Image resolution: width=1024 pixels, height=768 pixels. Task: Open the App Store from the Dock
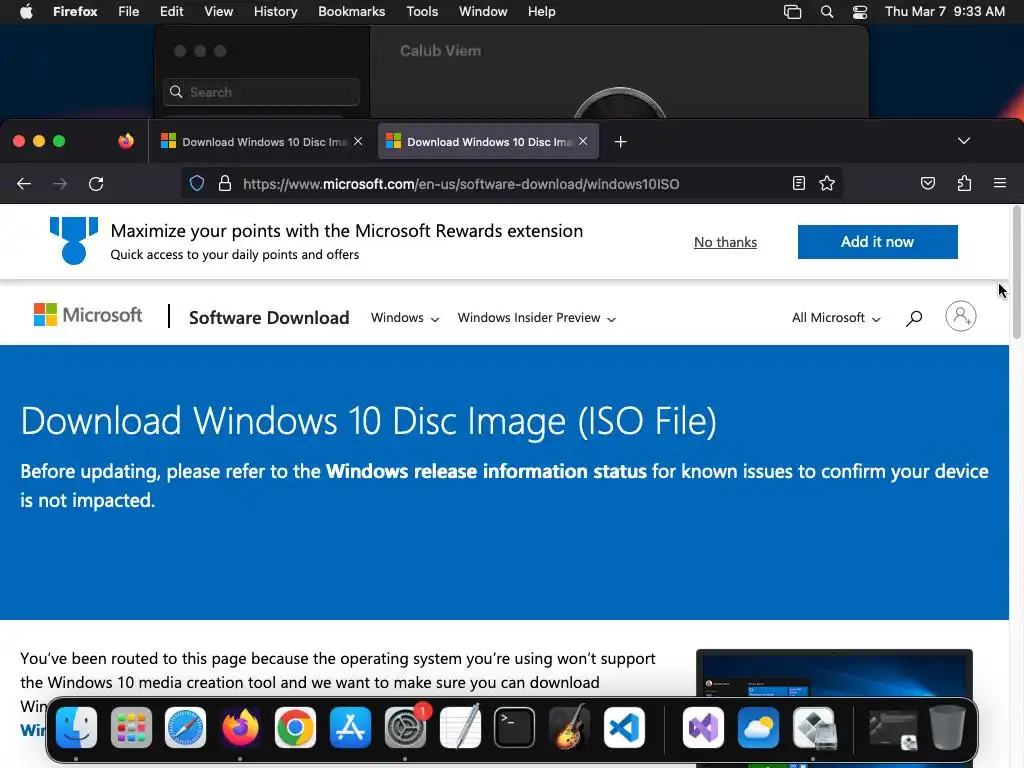(x=350, y=727)
